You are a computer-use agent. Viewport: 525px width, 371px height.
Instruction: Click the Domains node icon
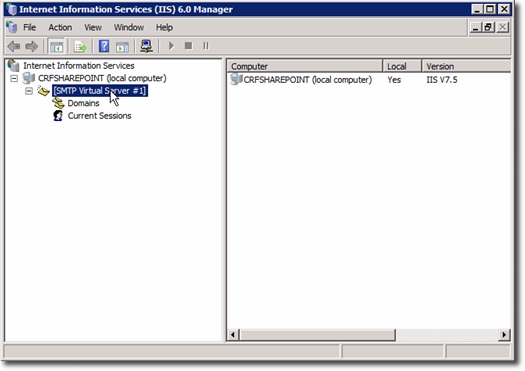(x=58, y=103)
